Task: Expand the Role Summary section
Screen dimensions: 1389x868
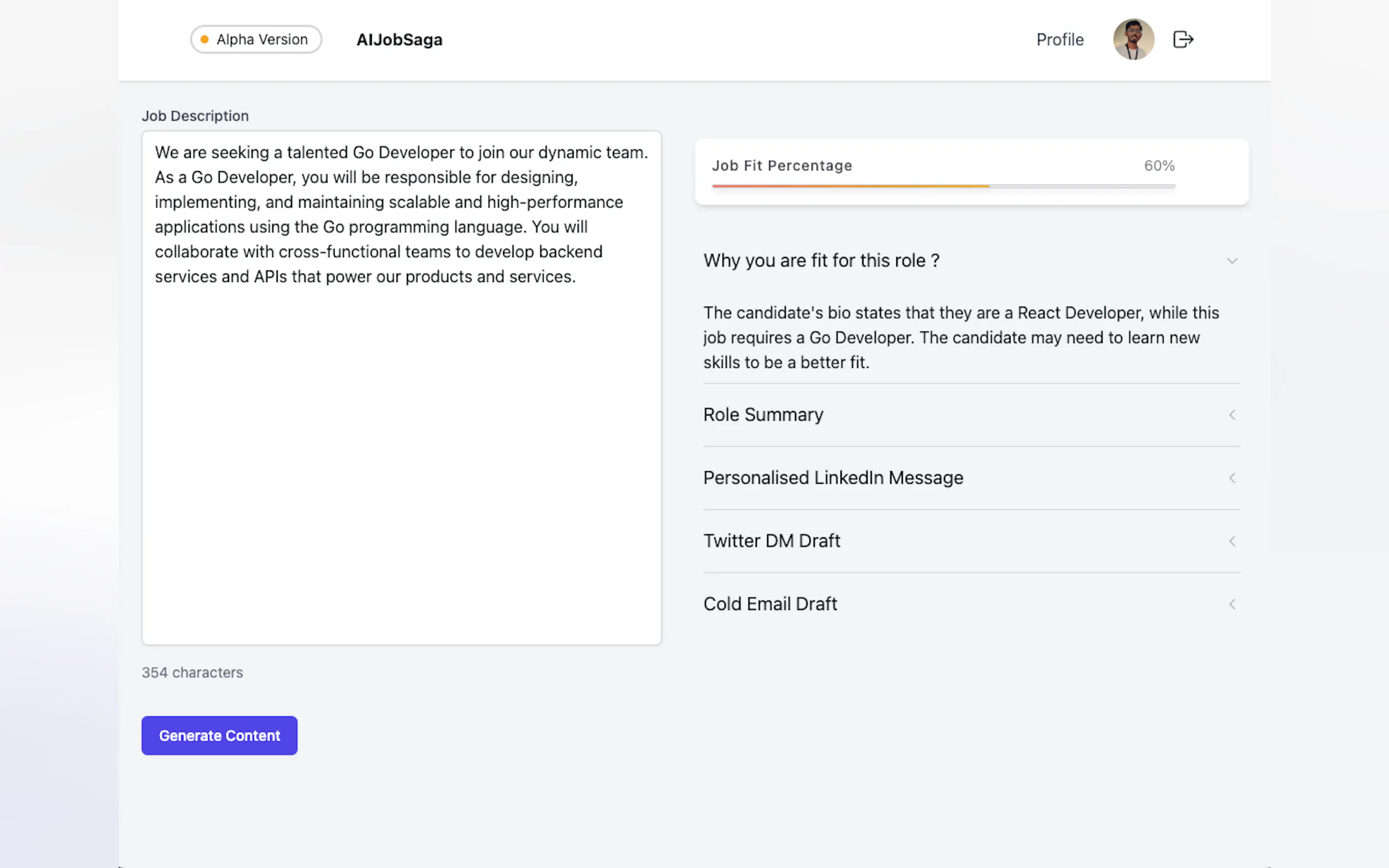Action: pos(763,414)
